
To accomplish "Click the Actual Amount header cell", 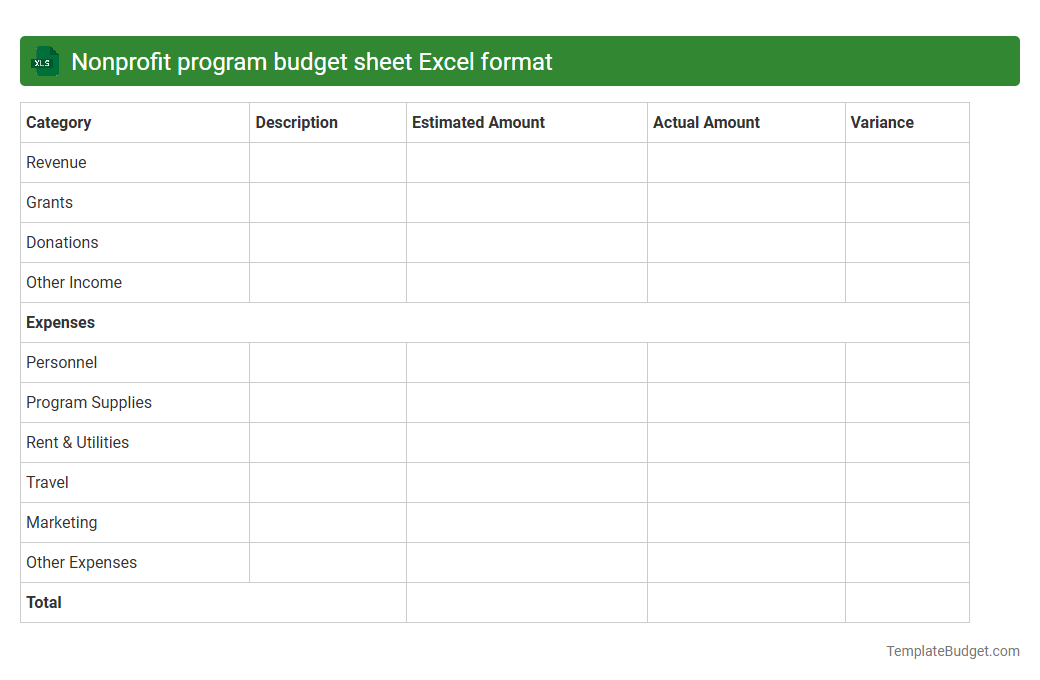I will click(x=704, y=122).
